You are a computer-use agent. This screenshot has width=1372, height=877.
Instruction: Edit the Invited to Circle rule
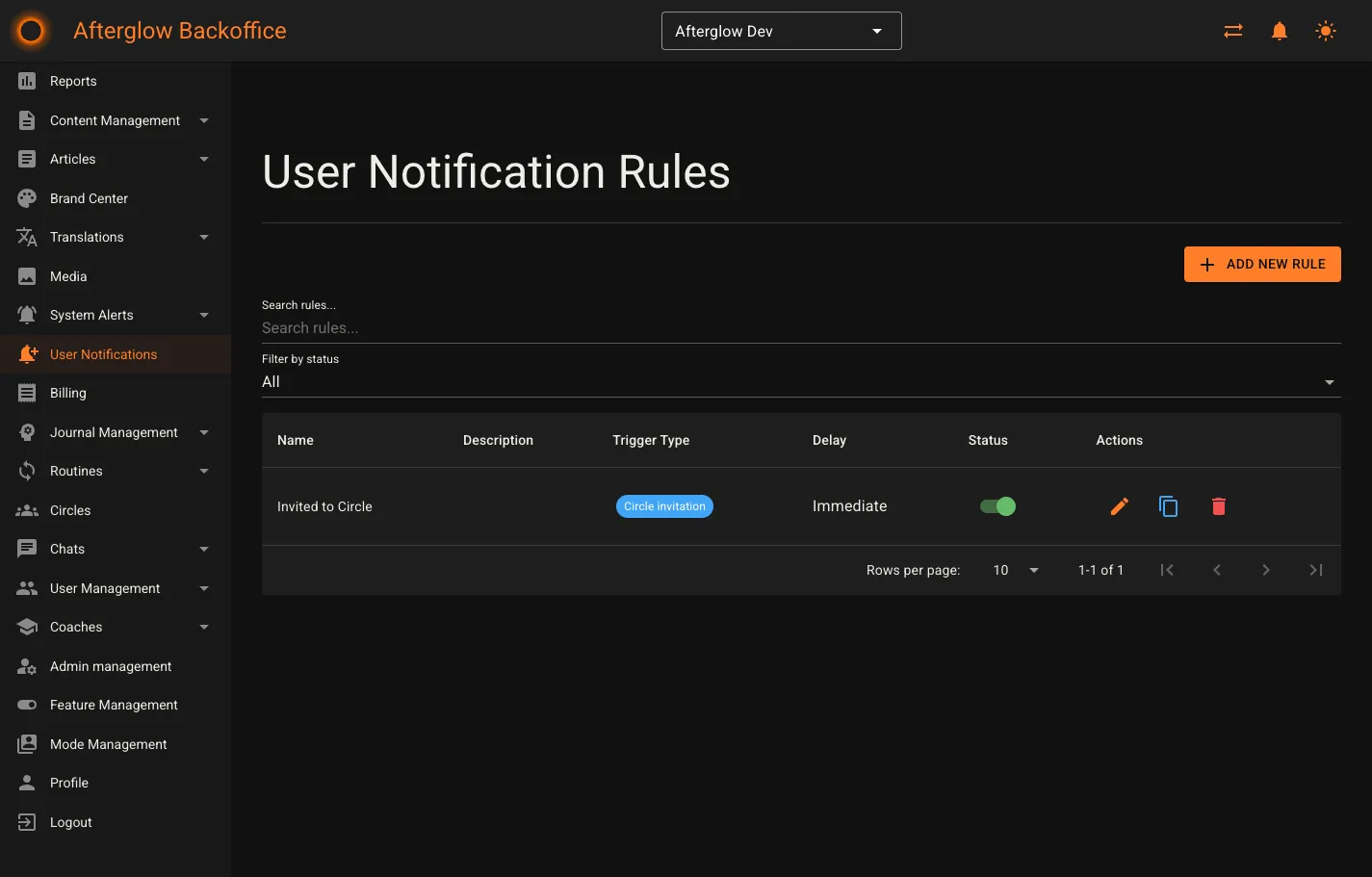pyautogui.click(x=1119, y=505)
